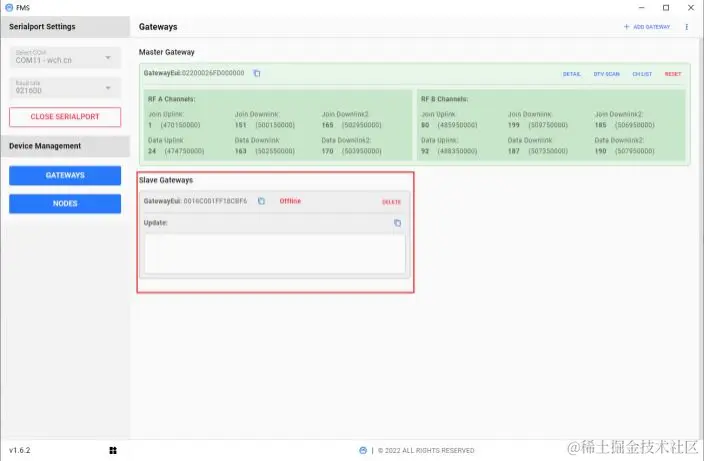
Task: Open the Baud rate dropdown
Action: (x=65, y=88)
